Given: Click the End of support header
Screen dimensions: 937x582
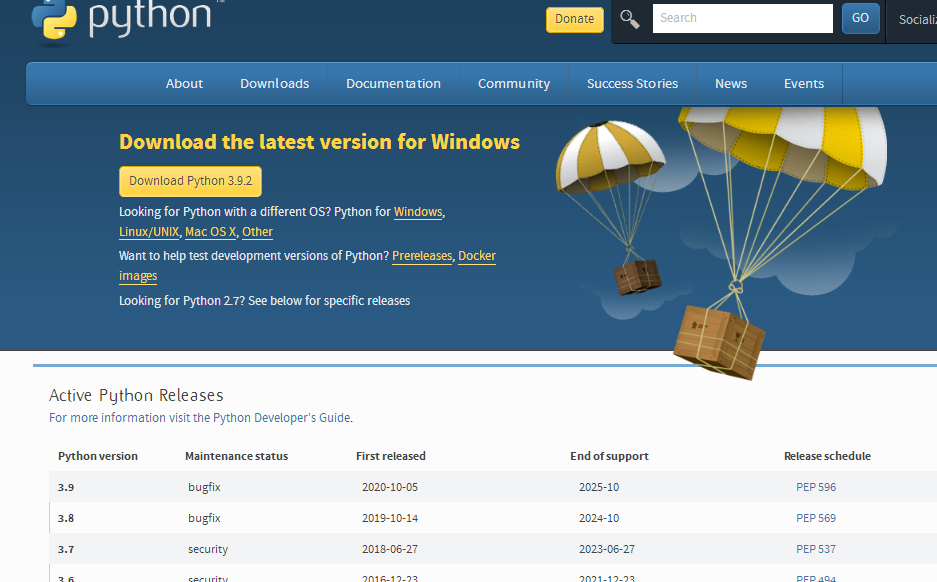Looking at the screenshot, I should (609, 456).
